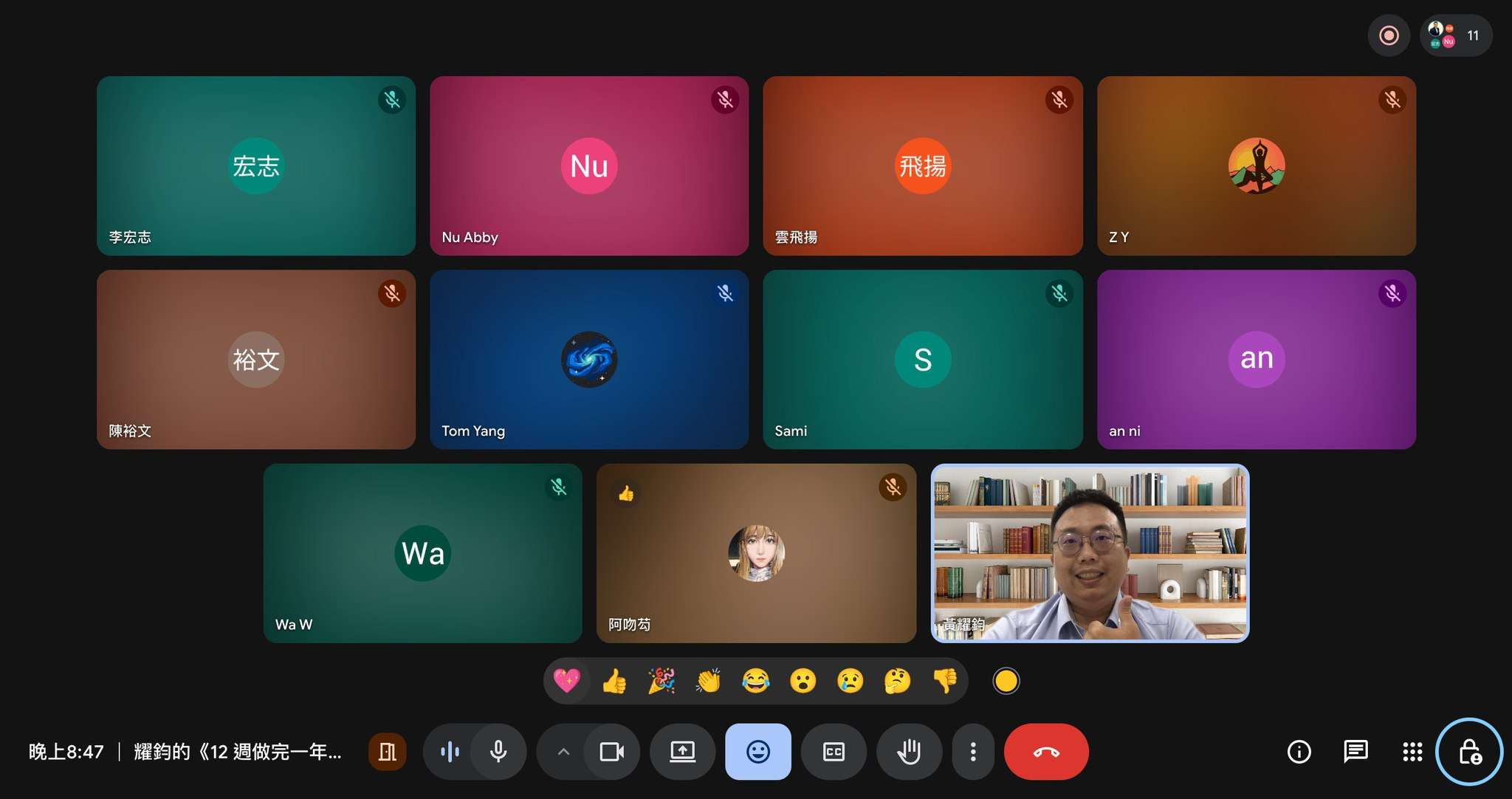Open the meeting details info icon

pyautogui.click(x=1299, y=752)
